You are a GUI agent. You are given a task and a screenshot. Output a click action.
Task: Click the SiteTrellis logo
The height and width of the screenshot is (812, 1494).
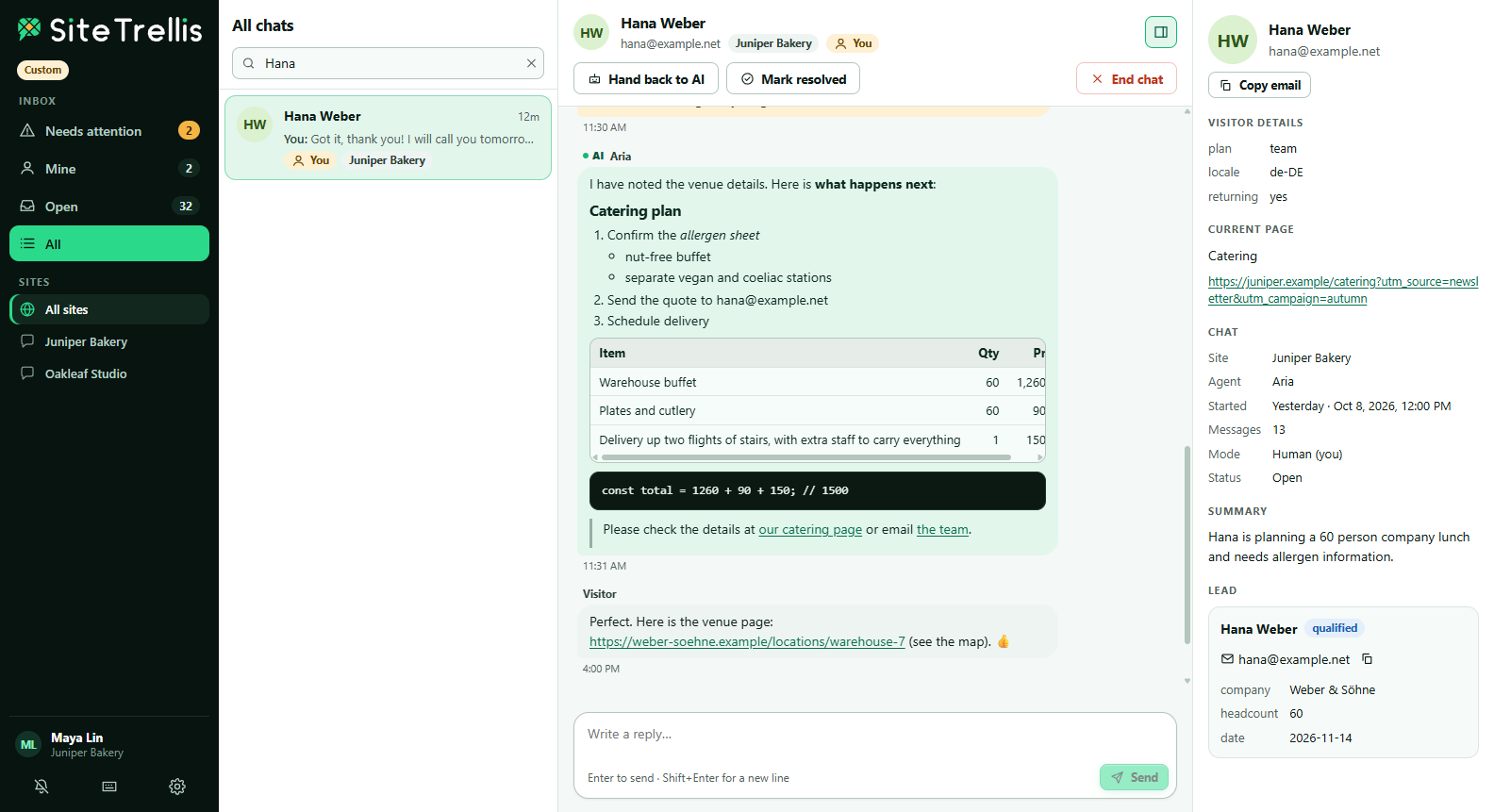(x=109, y=30)
